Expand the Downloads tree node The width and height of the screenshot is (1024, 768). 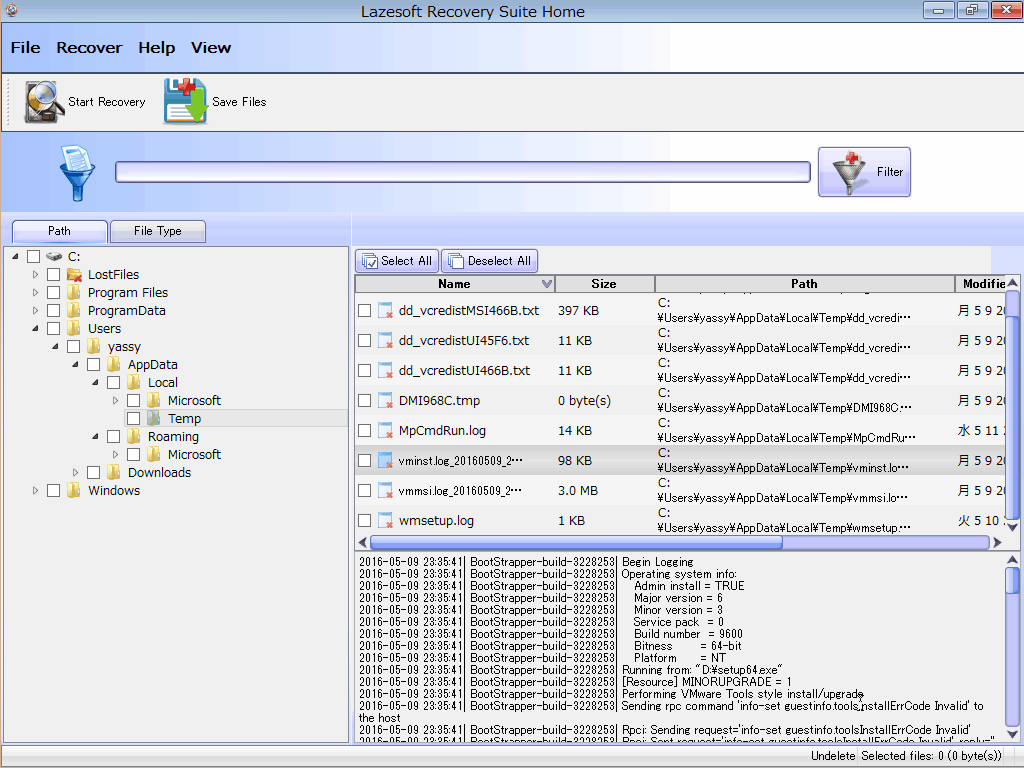click(x=75, y=472)
